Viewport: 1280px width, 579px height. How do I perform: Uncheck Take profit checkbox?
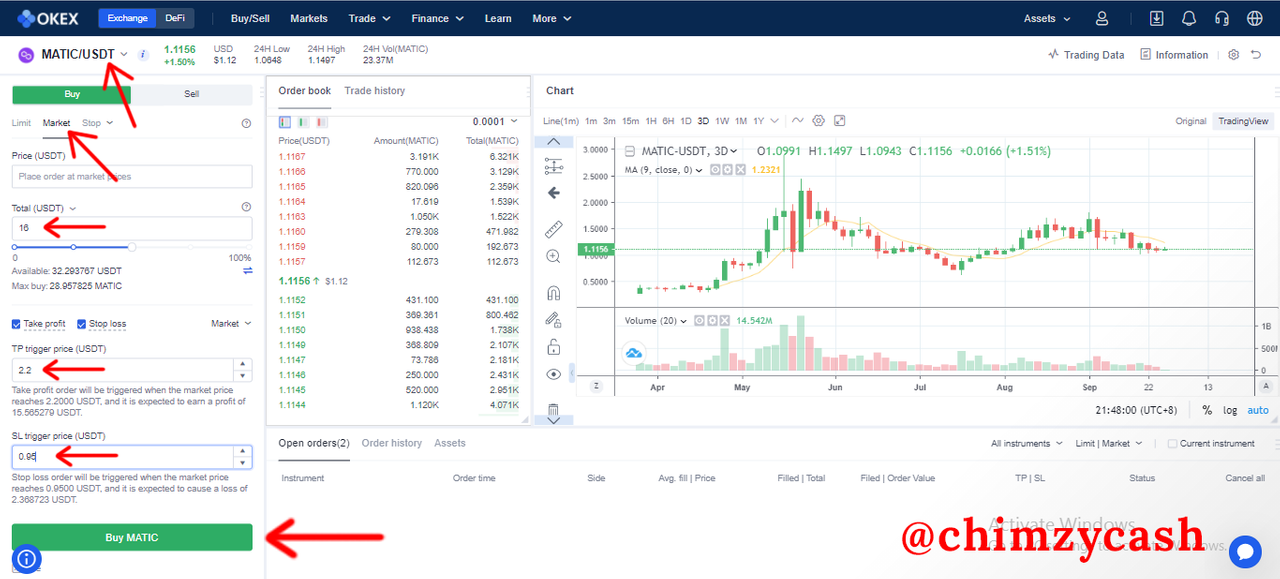(16, 324)
